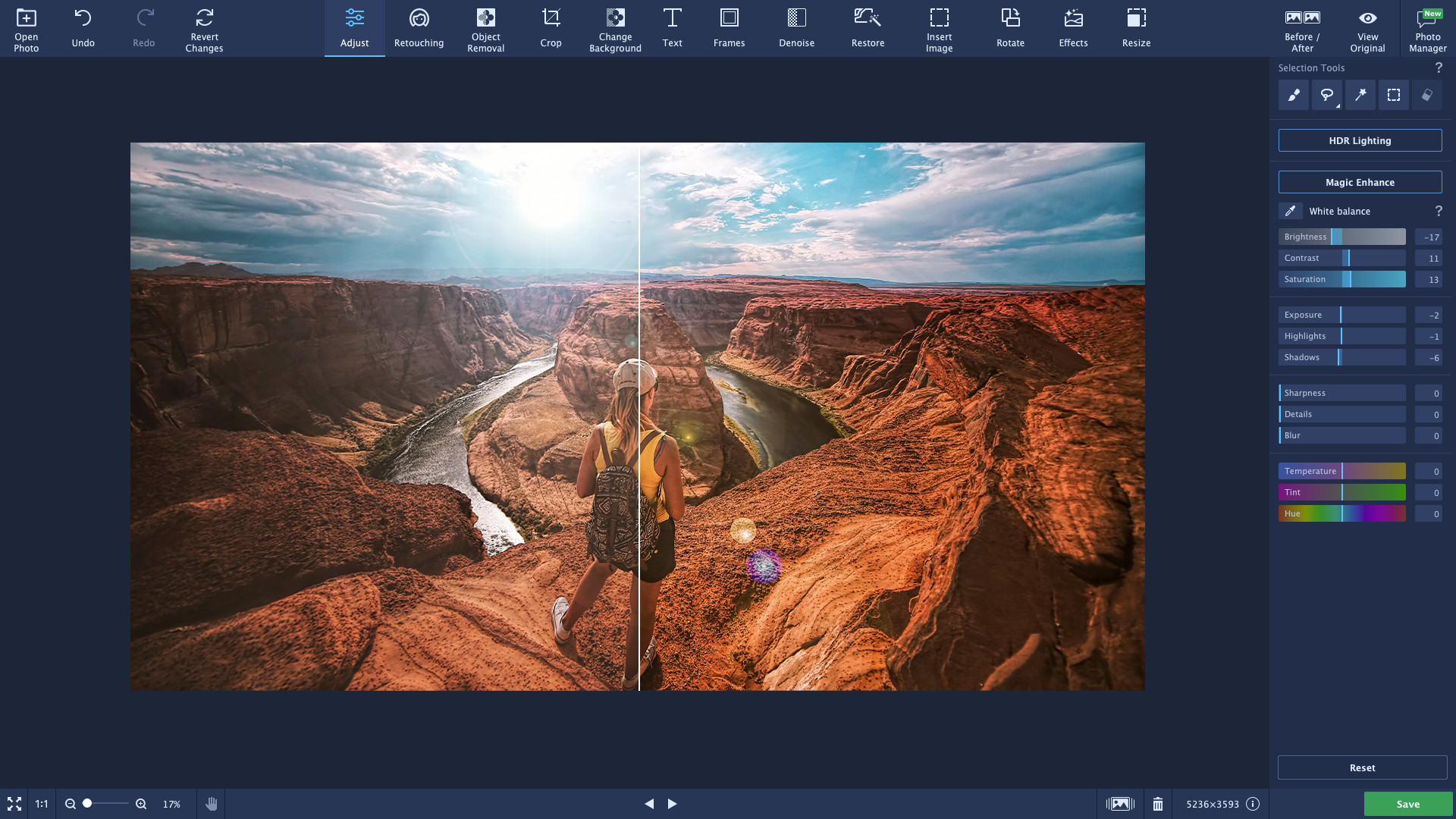Choose the magic wand selection tool

[1360, 95]
